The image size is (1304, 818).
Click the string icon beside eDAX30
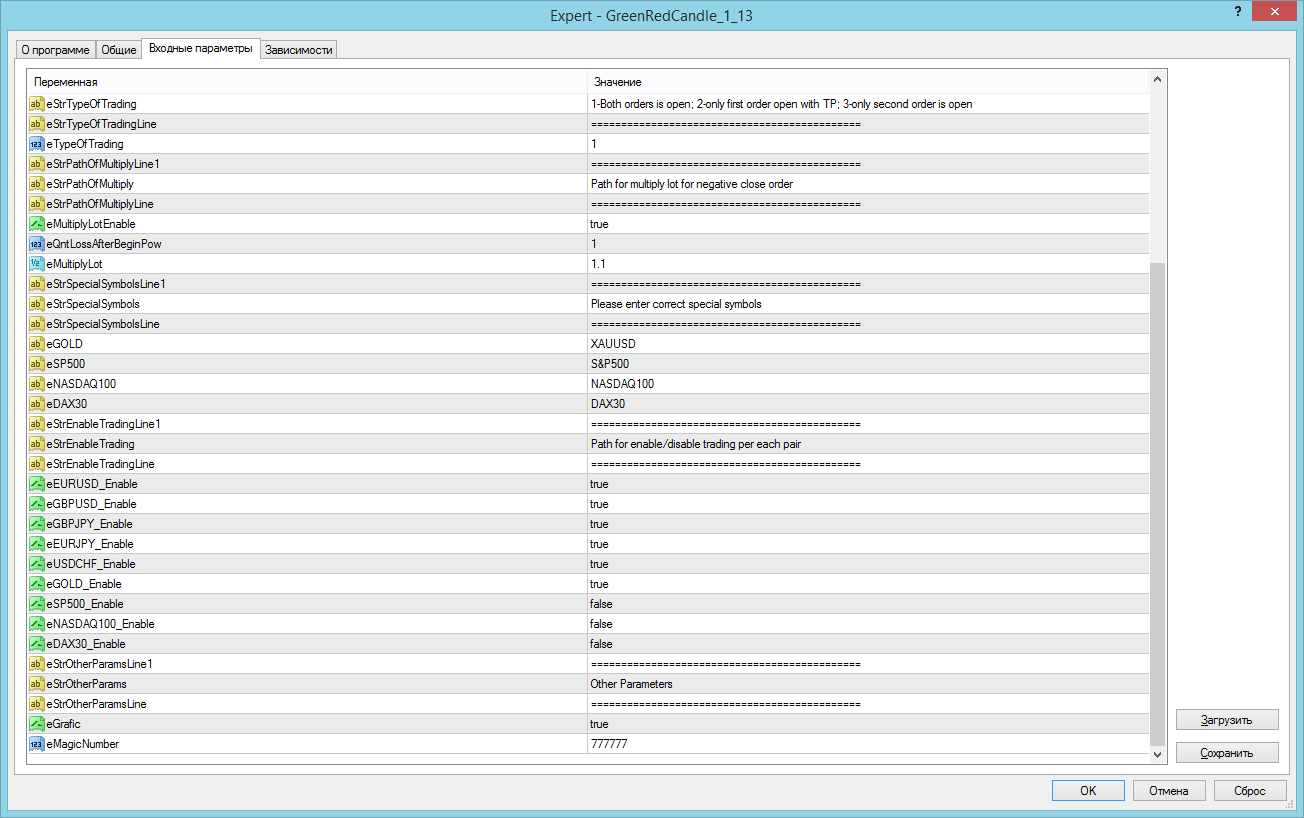click(x=37, y=404)
